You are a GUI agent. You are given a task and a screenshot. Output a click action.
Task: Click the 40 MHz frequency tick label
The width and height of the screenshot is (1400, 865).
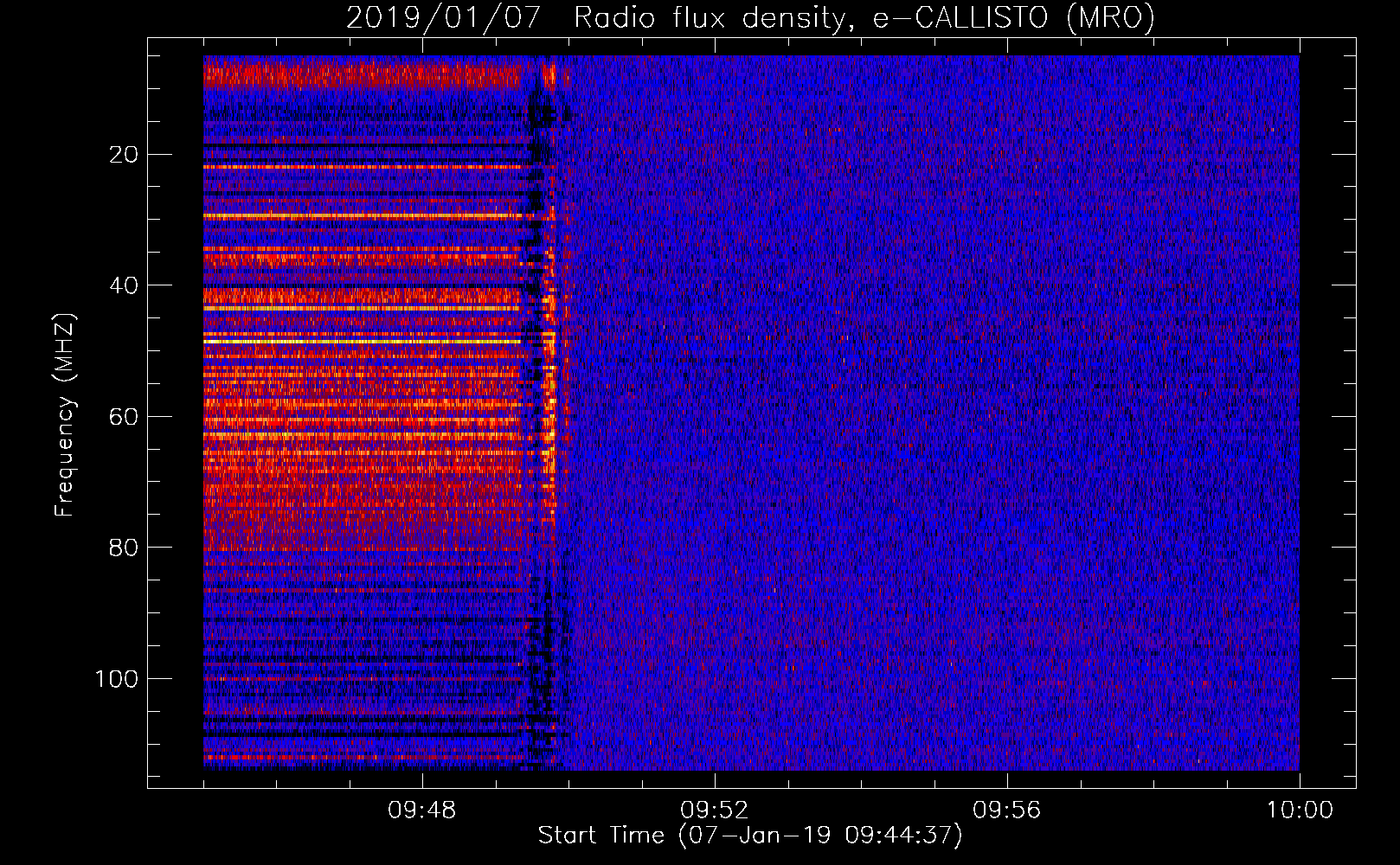pos(124,285)
